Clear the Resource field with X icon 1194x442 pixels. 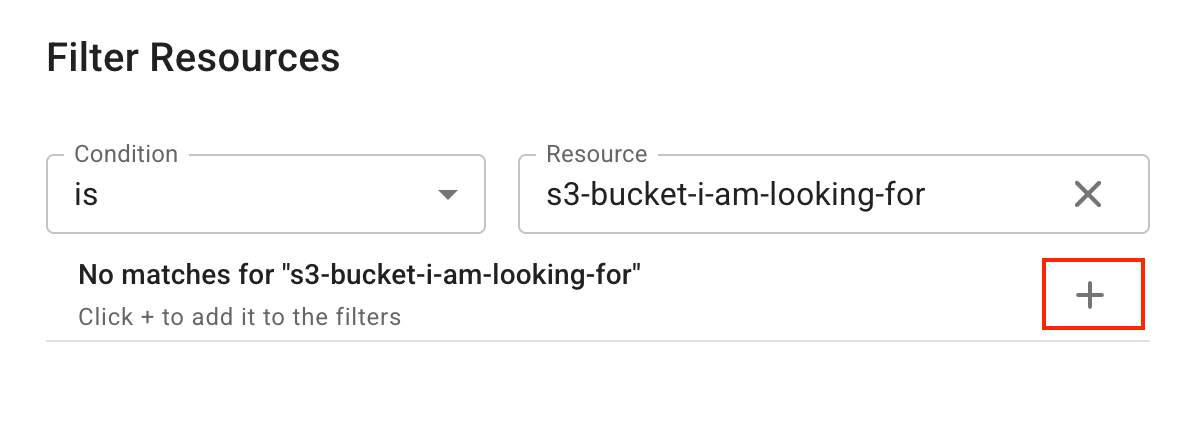1087,194
